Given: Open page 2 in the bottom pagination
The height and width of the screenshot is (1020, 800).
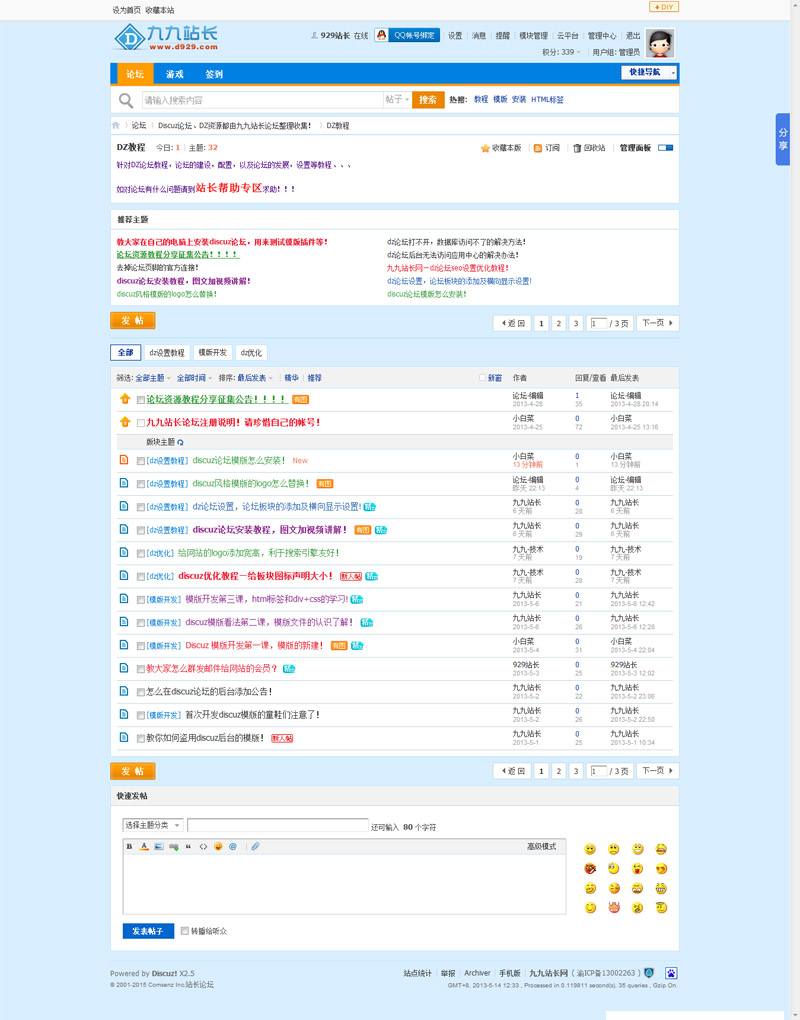Looking at the screenshot, I should (x=558, y=771).
